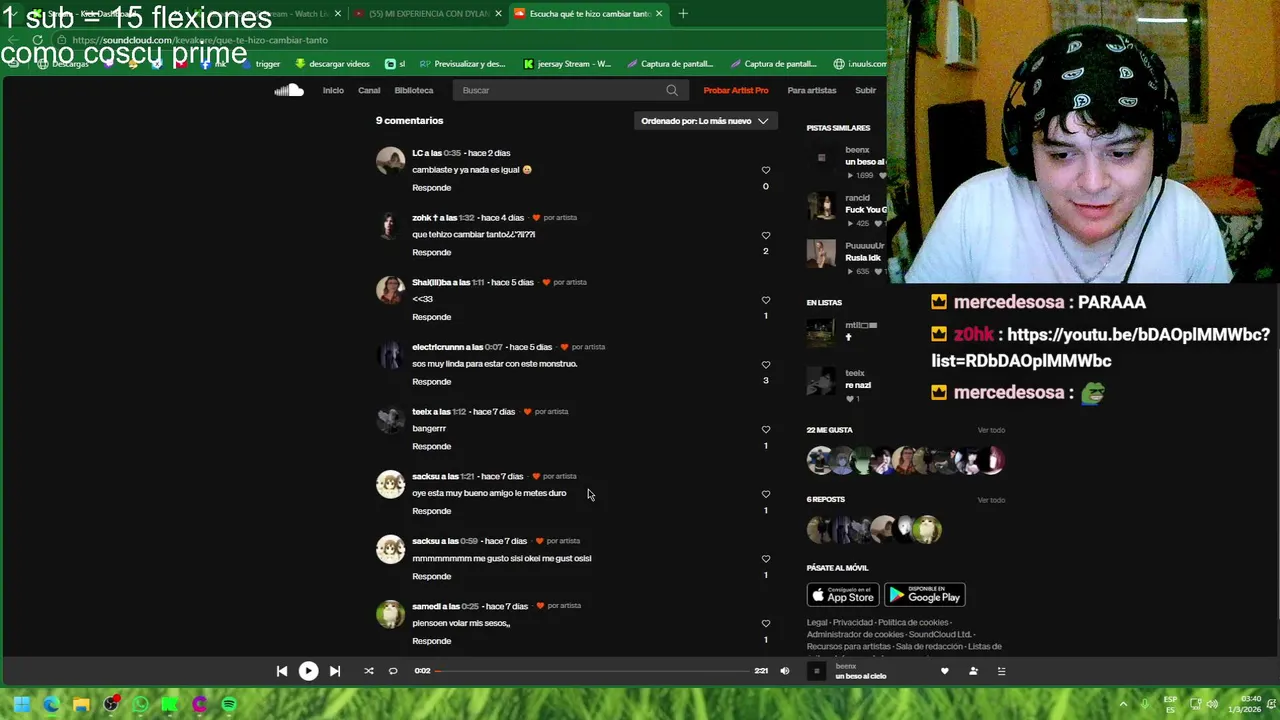
Task: Click Responde under samedi's comment
Action: (432, 641)
